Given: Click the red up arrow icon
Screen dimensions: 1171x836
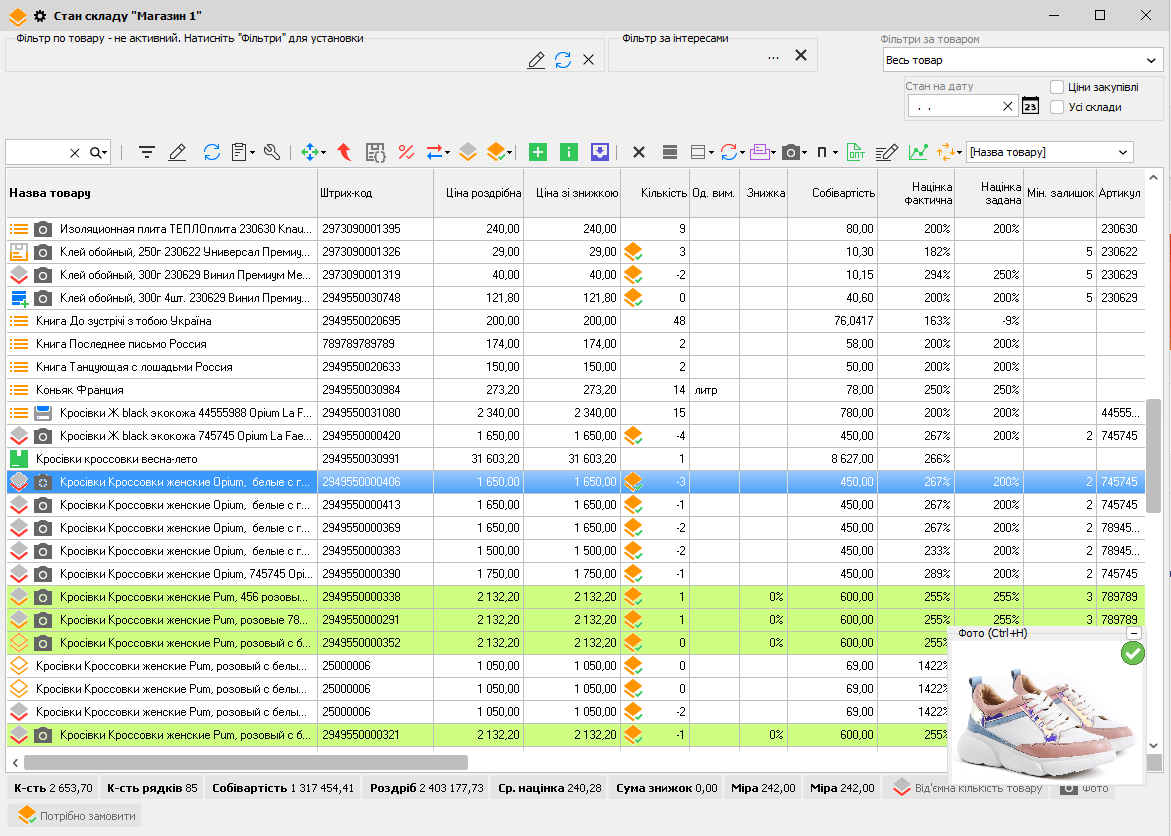Looking at the screenshot, I should [344, 152].
